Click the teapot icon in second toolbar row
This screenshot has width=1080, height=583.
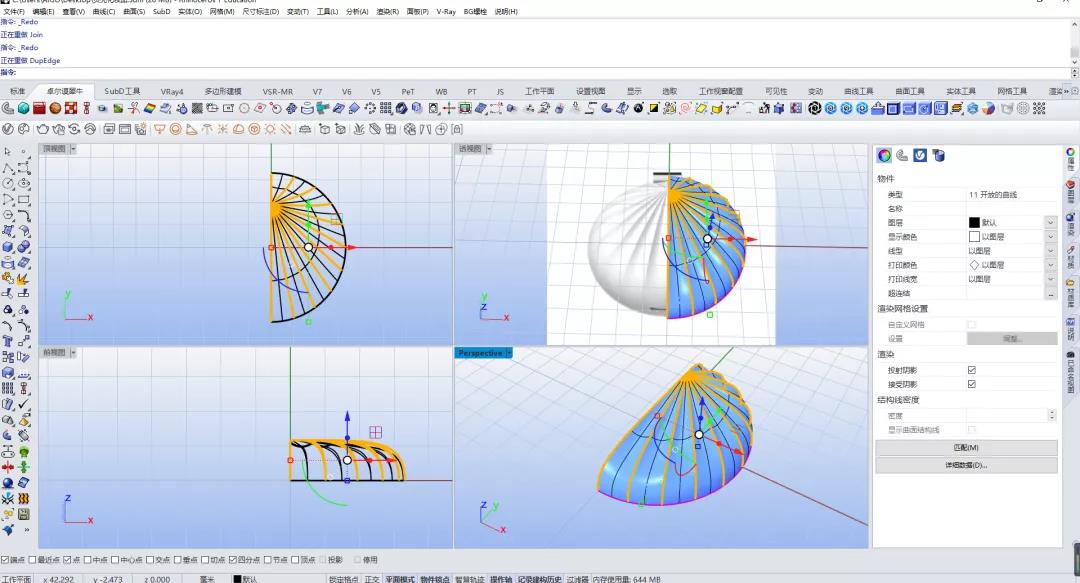pyautogui.click(x=43, y=129)
